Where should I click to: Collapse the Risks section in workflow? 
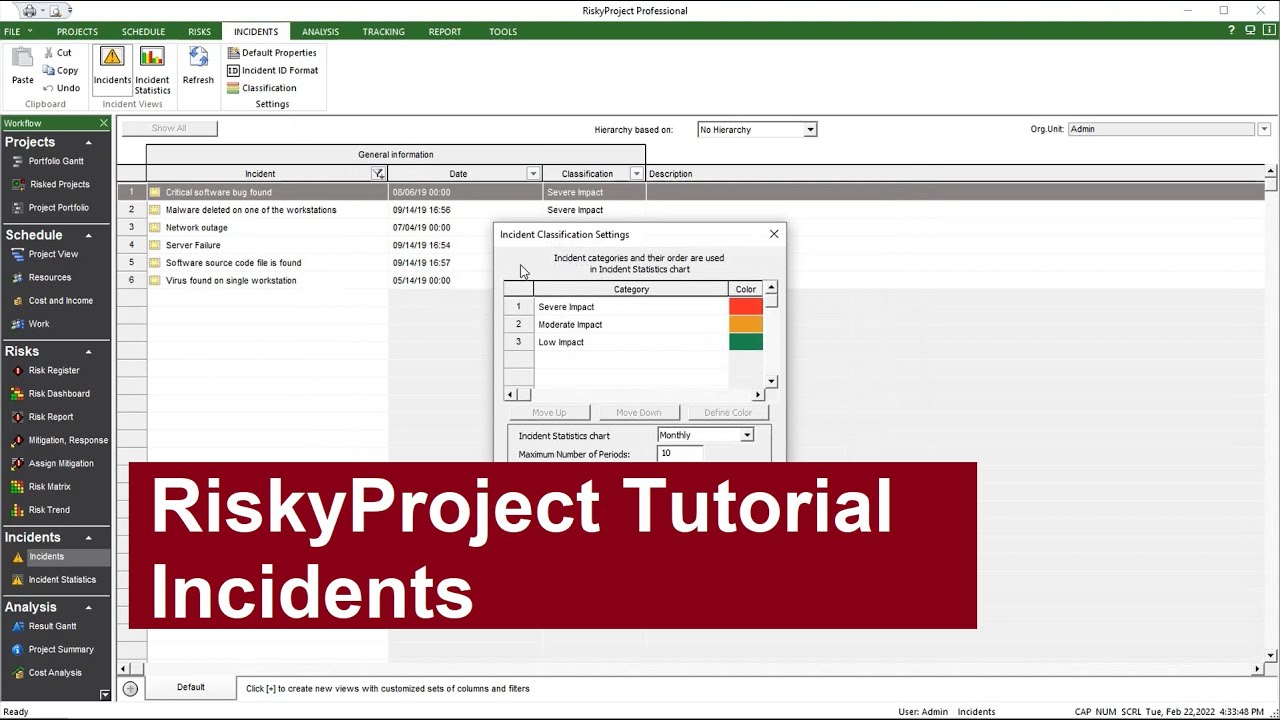pyautogui.click(x=88, y=352)
